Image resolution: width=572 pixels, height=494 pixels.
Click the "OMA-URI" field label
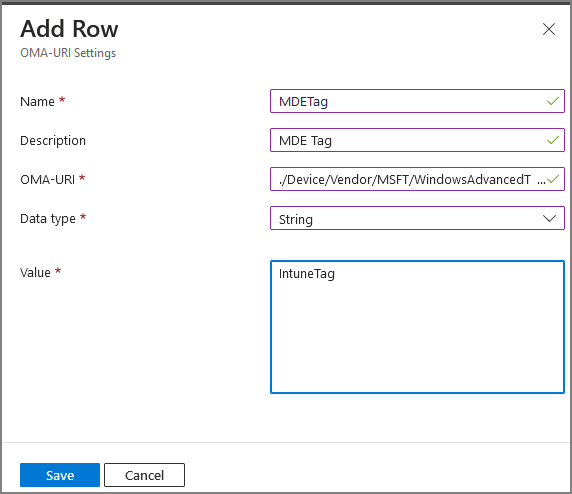pos(47,180)
